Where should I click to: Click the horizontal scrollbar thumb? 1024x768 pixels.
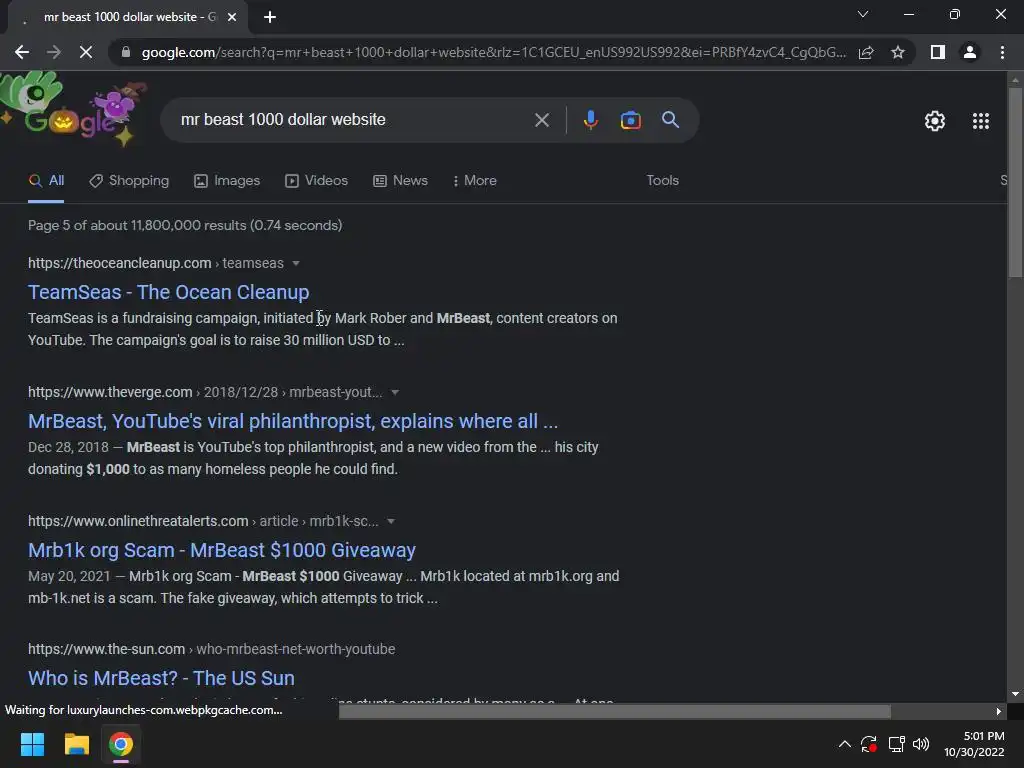(615, 711)
